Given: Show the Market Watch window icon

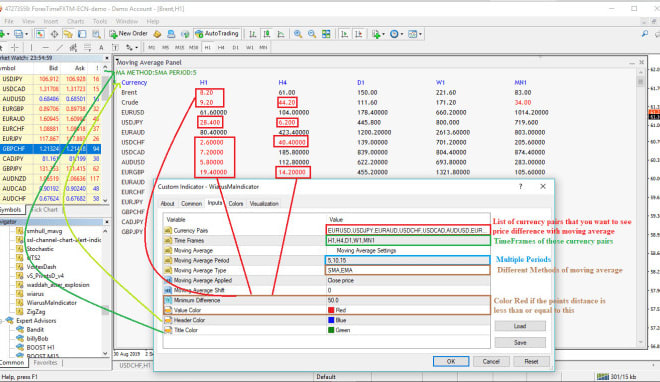Looking at the screenshot, I should click(40, 34).
